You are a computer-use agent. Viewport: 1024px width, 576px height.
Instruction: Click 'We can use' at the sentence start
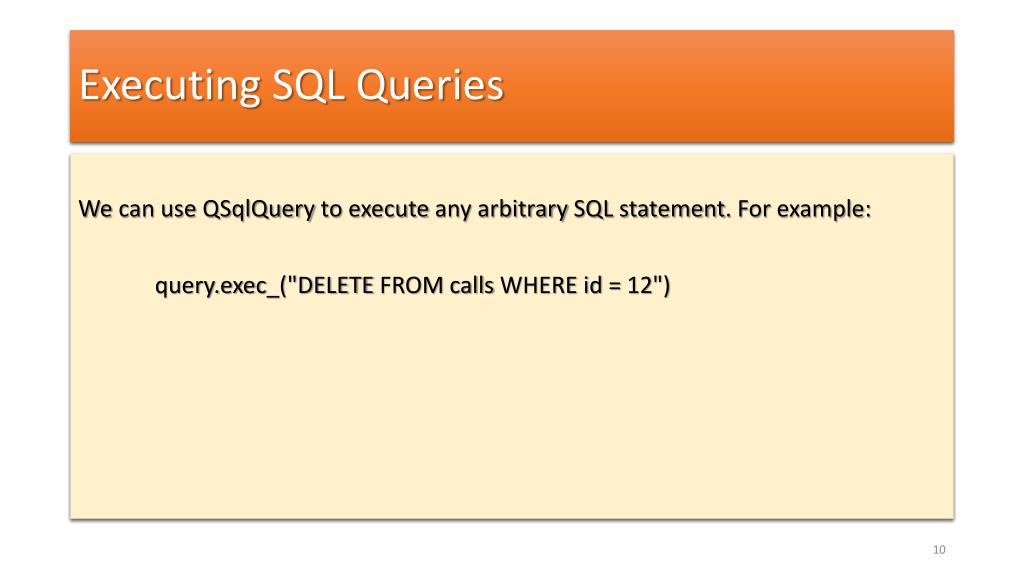[137, 210]
